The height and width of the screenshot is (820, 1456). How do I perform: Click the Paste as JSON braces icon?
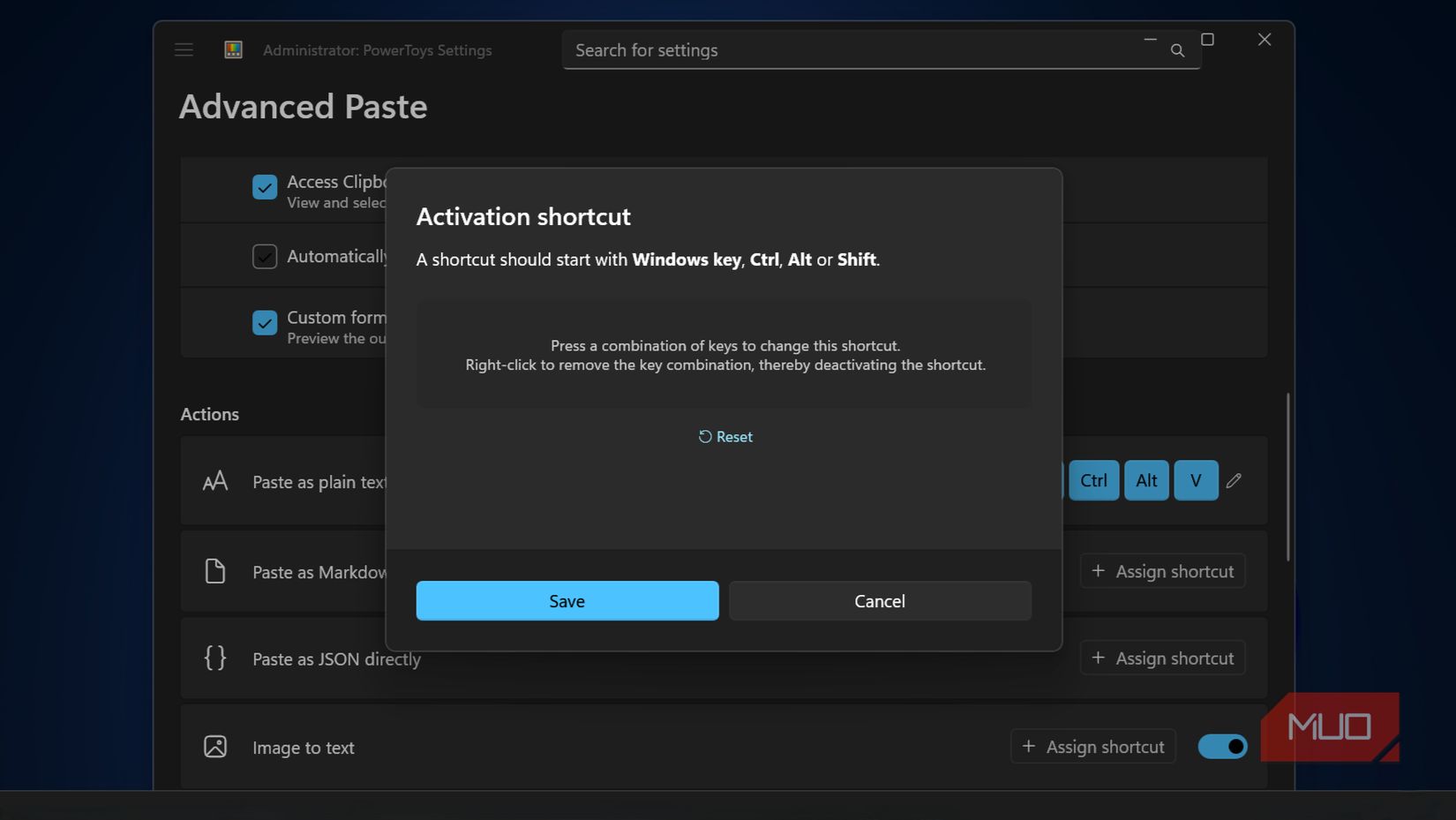(x=215, y=658)
